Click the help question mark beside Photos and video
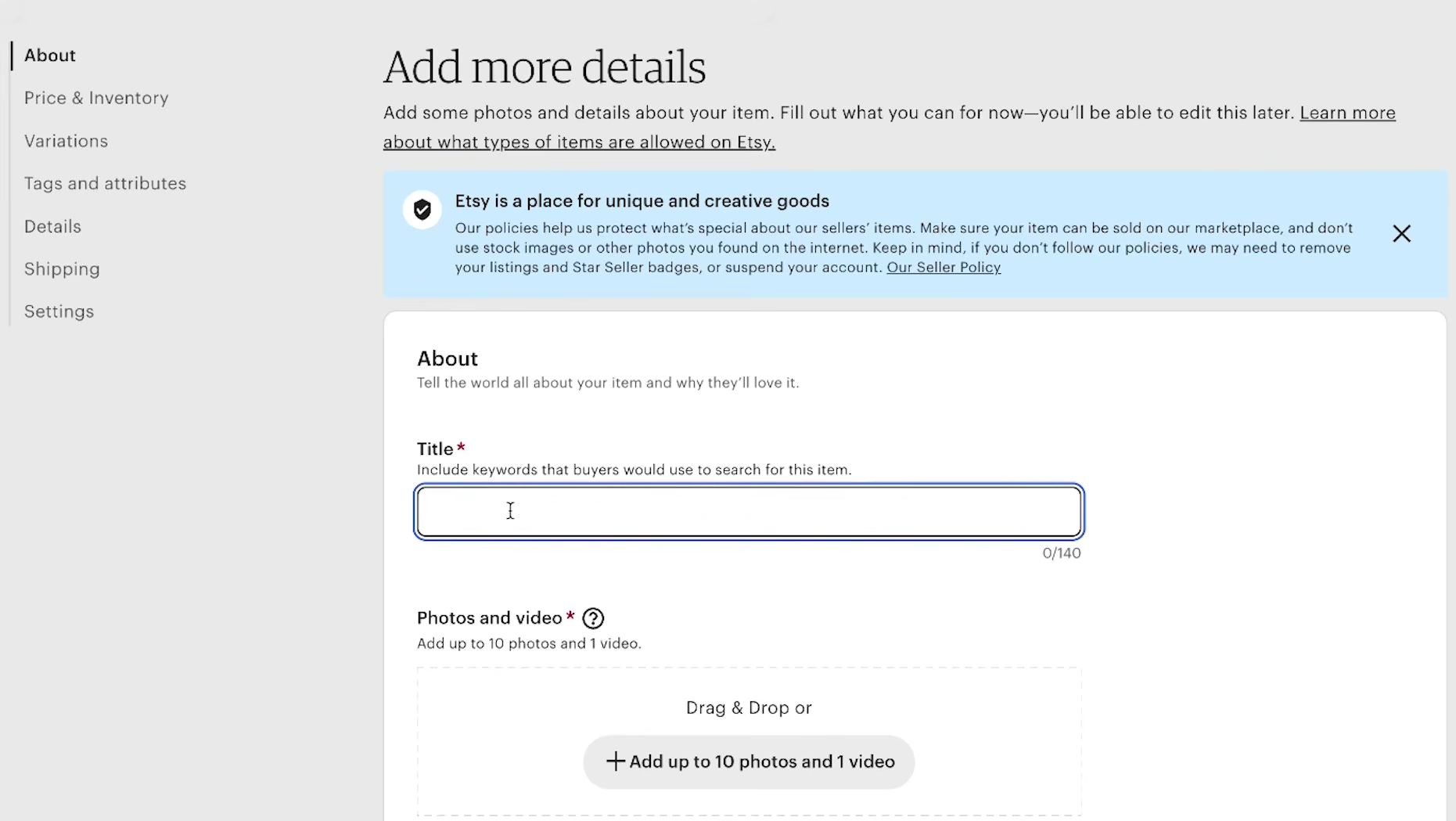 click(593, 618)
